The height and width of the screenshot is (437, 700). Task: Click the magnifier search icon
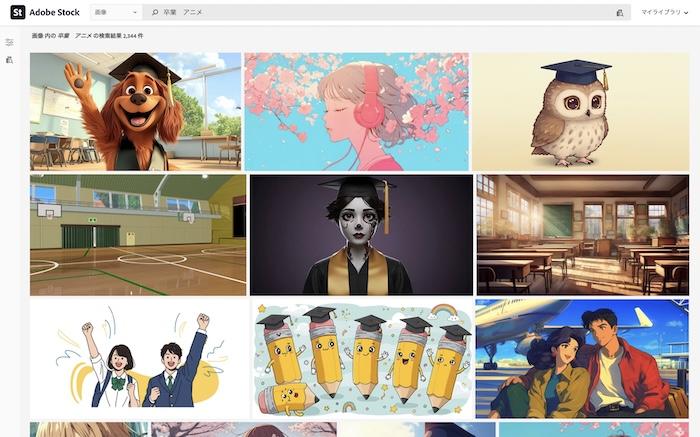coord(155,12)
